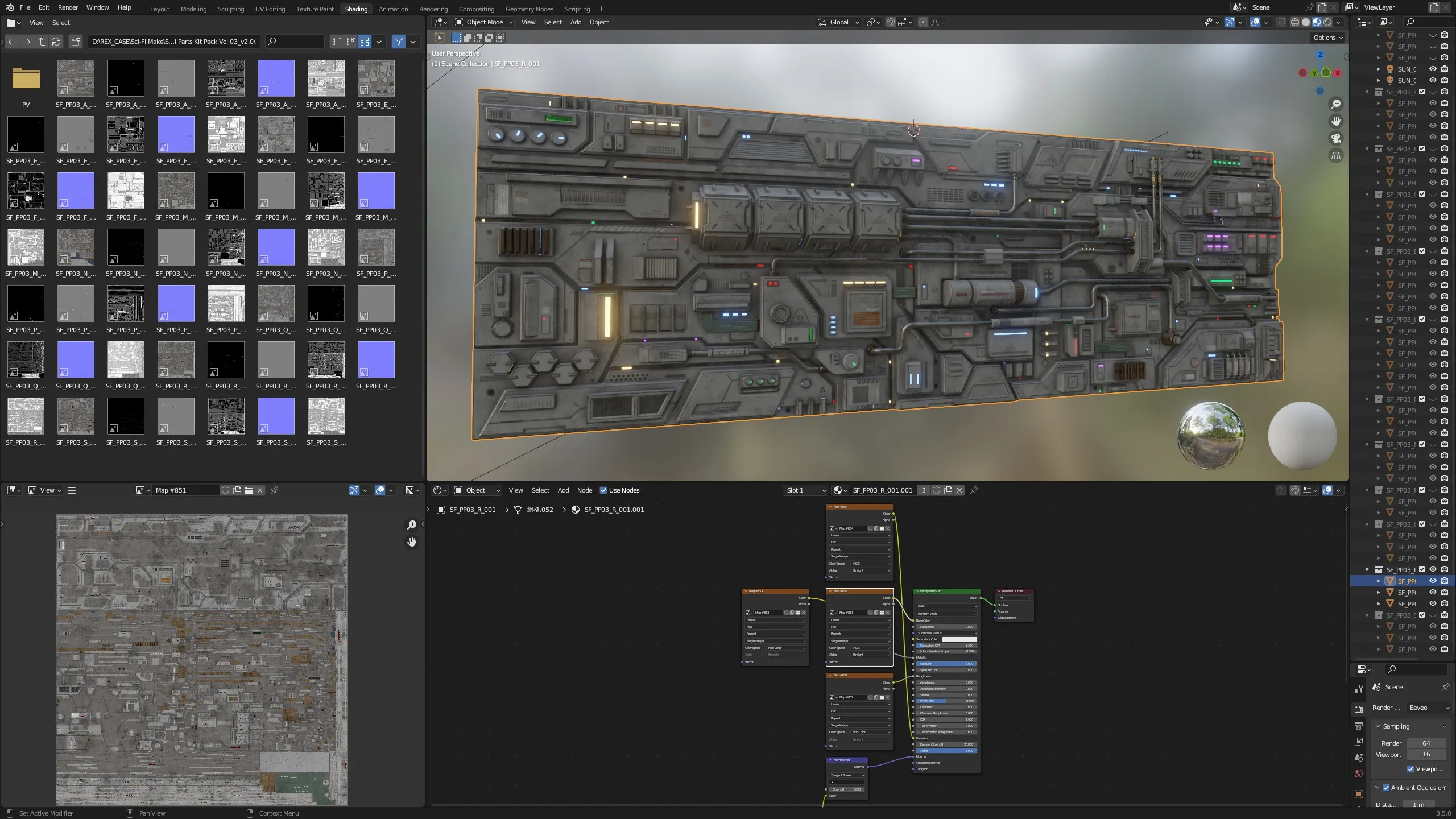Switch viewport to perspective/orthographic grid icon
Viewport: 1456px width, 819px height.
pos(1336,155)
